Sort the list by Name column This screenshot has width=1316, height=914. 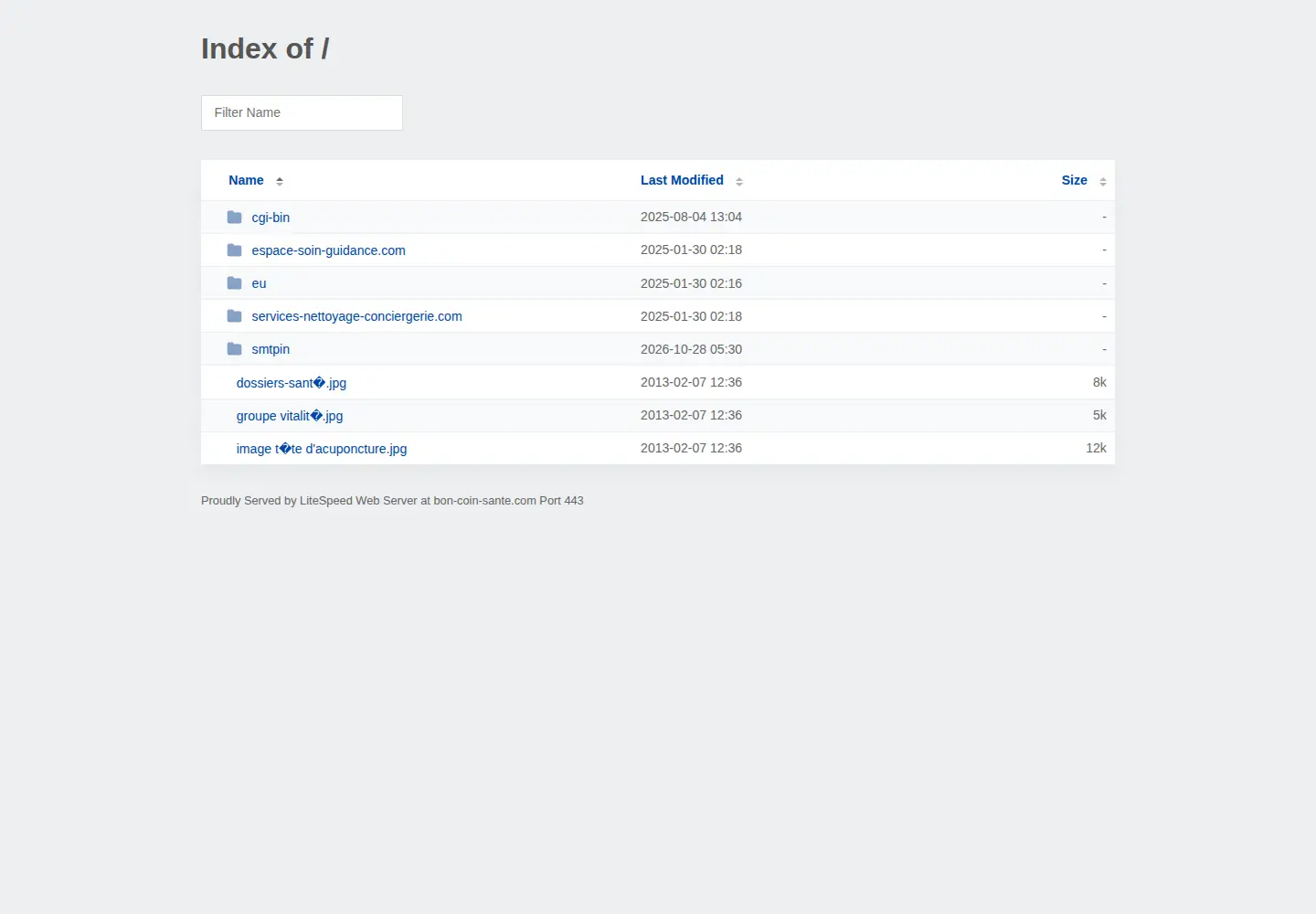tap(246, 180)
